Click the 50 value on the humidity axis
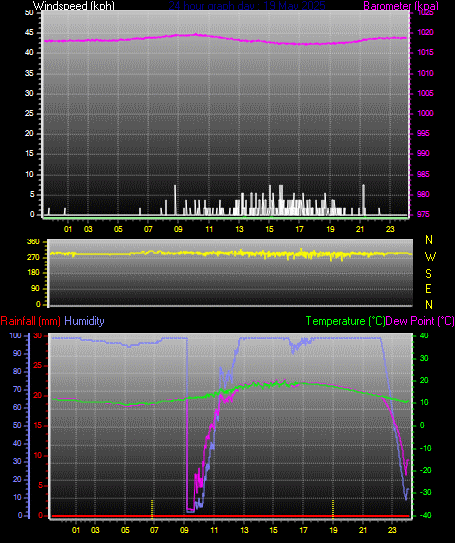Viewport: 455px width, 543px height. pos(17,425)
